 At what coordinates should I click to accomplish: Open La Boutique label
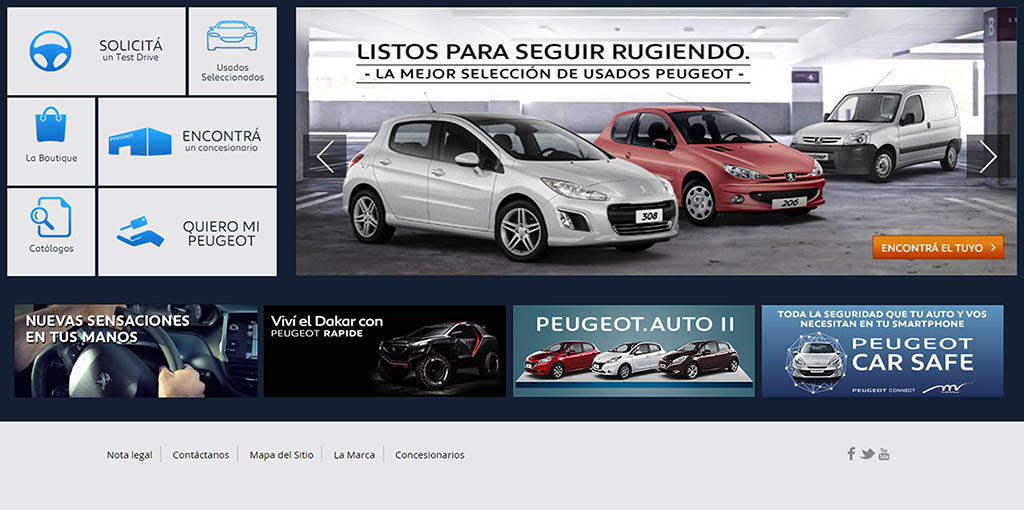pyautogui.click(x=52, y=158)
